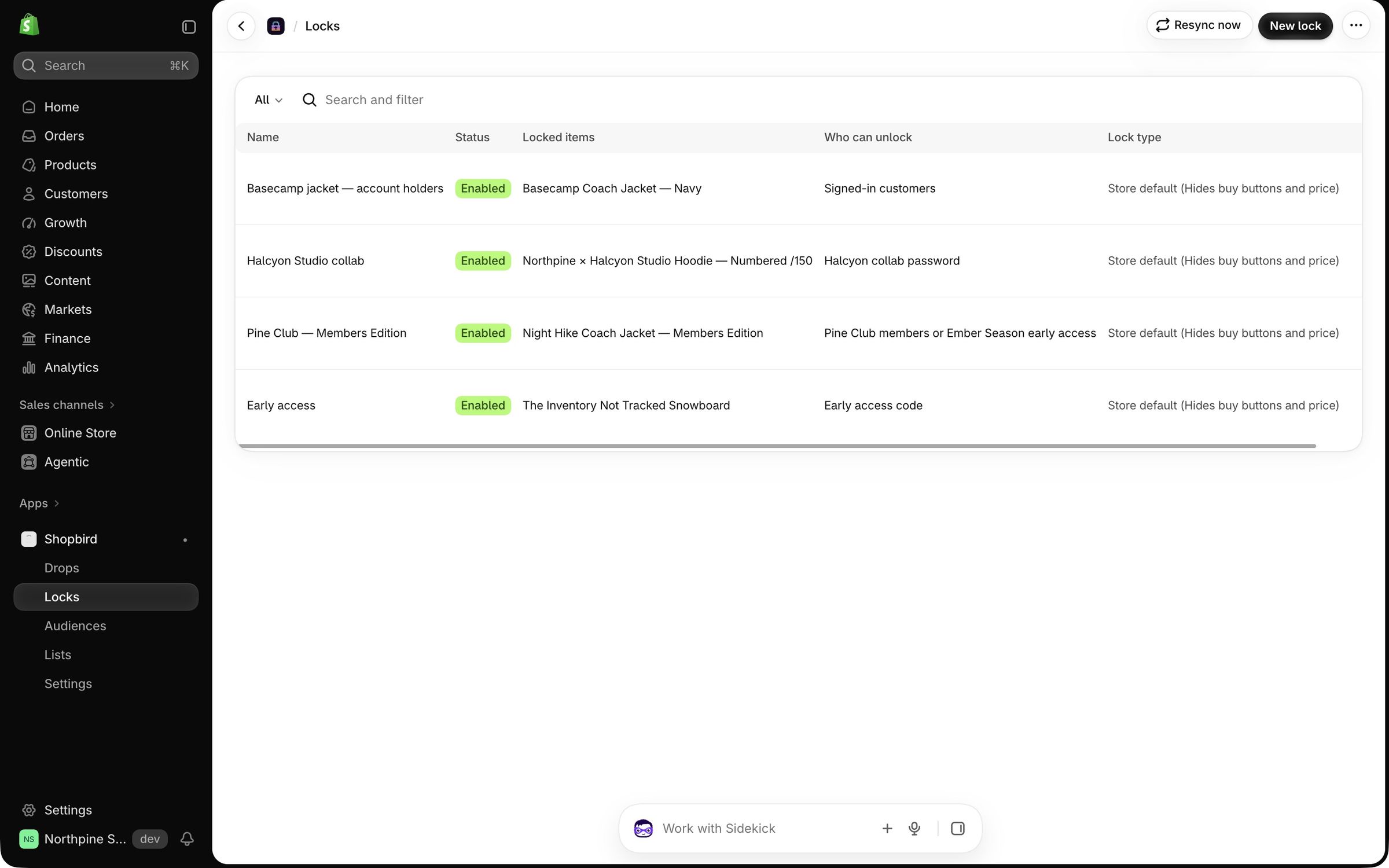Open the Early access lock row
The image size is (1389, 868).
coord(799,406)
